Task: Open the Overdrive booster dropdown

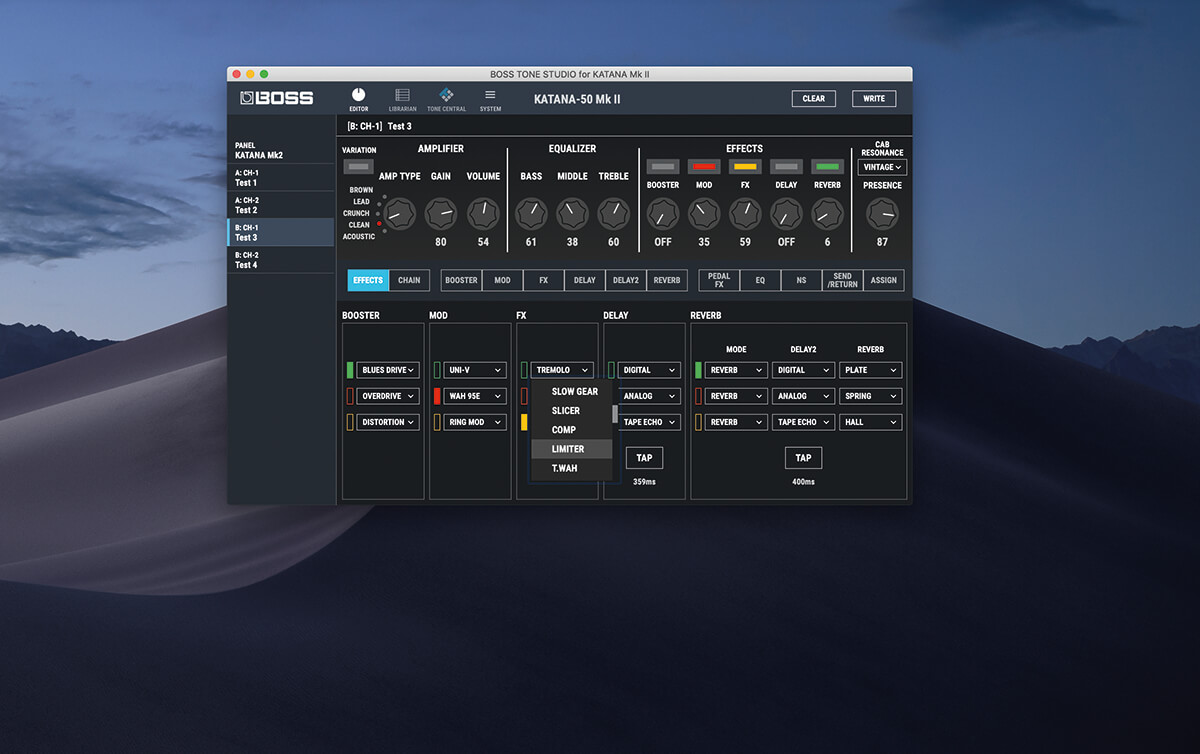Action: tap(388, 396)
